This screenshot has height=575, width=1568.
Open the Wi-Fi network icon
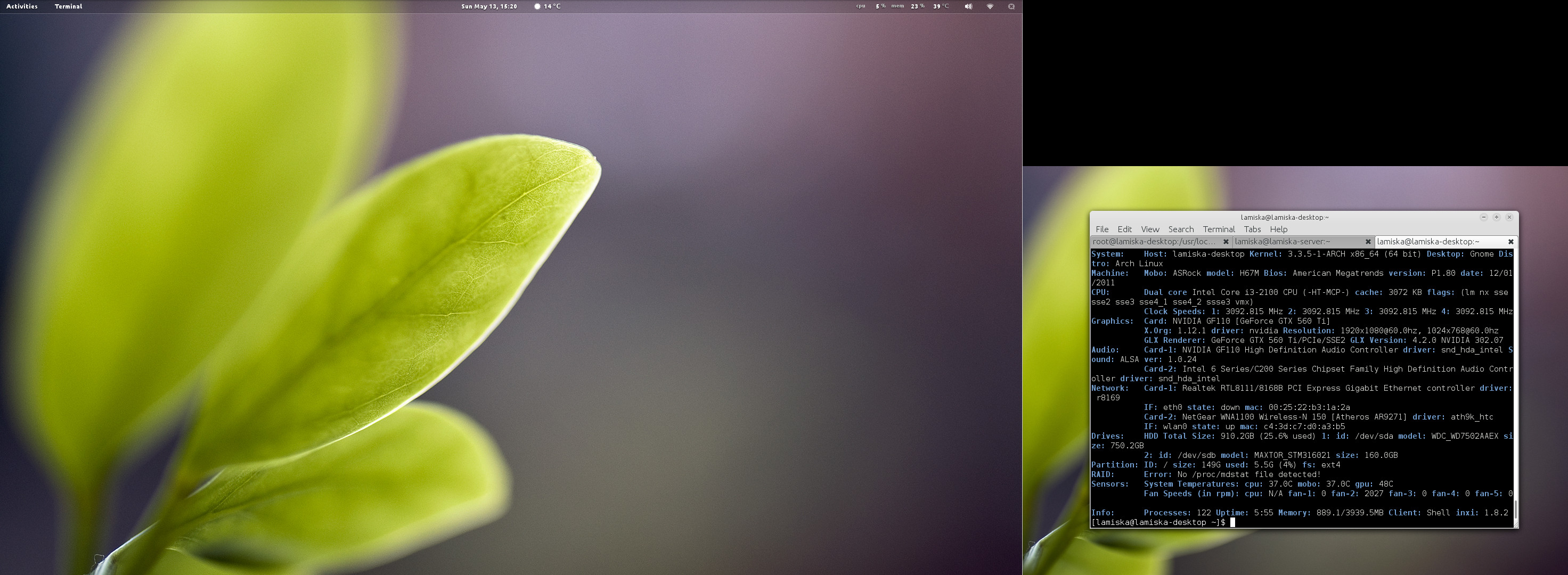tap(990, 6)
